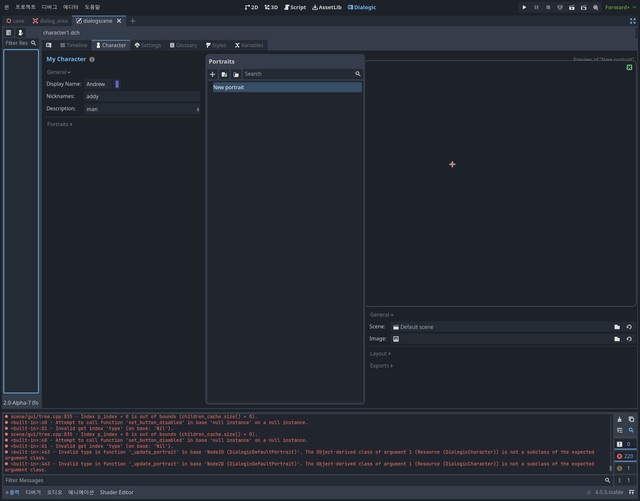Image resolution: width=640 pixels, height=501 pixels.
Task: Add a new scene tab
Action: [x=133, y=21]
